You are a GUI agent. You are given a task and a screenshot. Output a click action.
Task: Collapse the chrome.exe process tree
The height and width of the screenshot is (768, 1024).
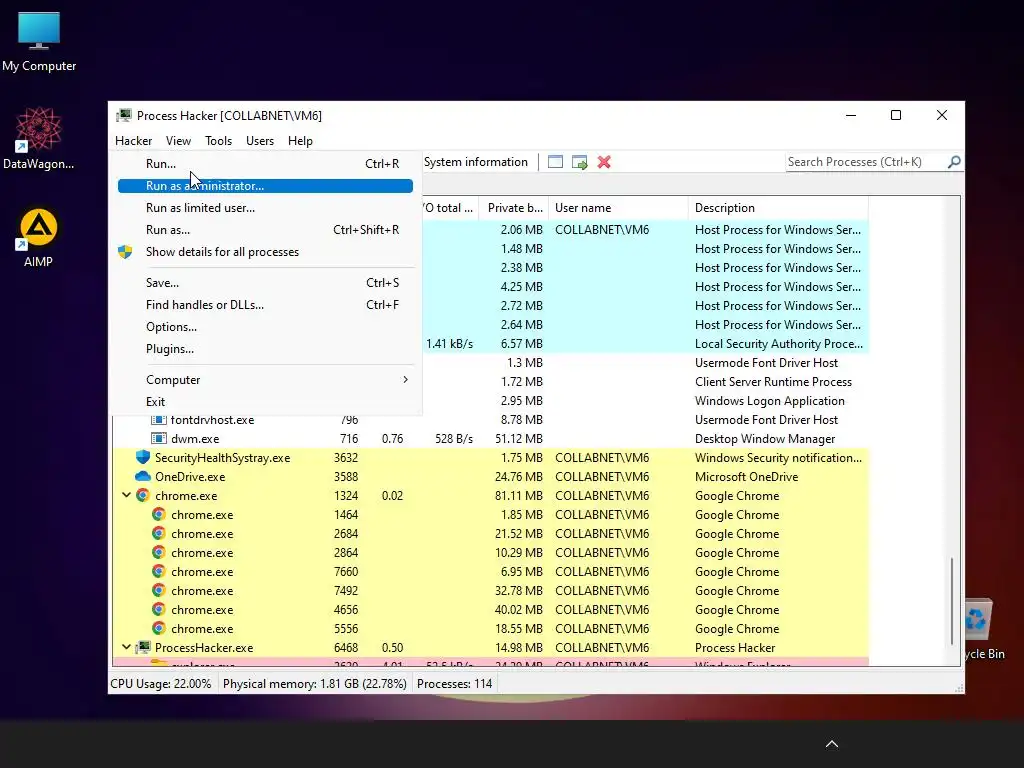[x=126, y=496]
